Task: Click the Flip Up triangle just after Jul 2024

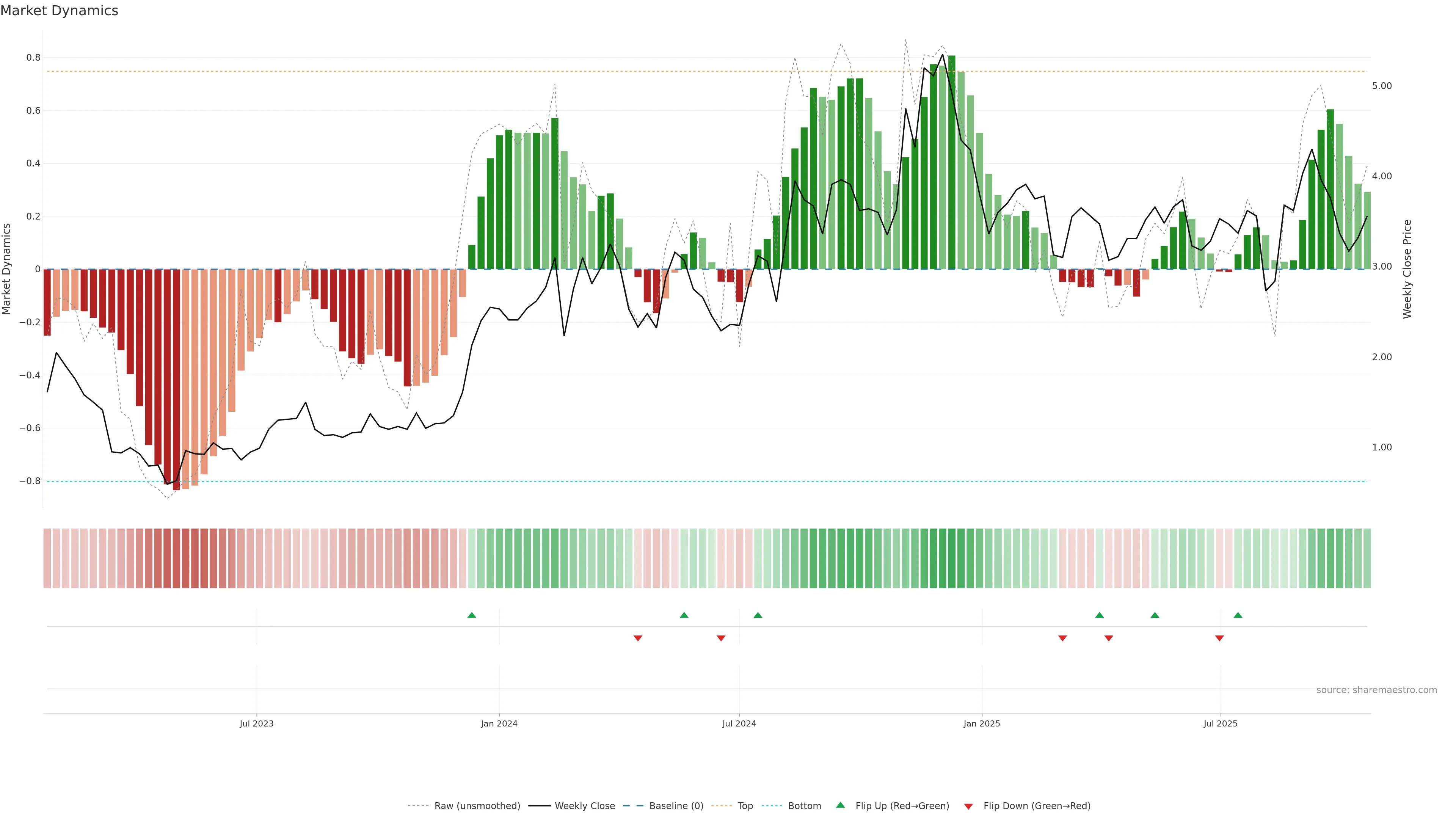Action: 758,615
